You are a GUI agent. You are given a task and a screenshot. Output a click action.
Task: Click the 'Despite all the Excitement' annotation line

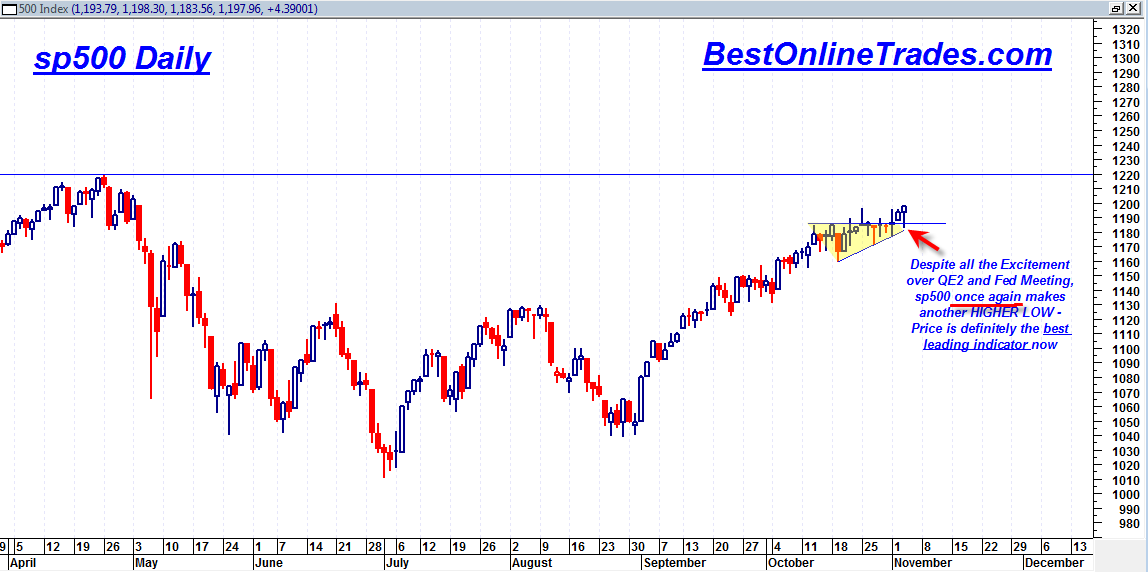coord(990,264)
